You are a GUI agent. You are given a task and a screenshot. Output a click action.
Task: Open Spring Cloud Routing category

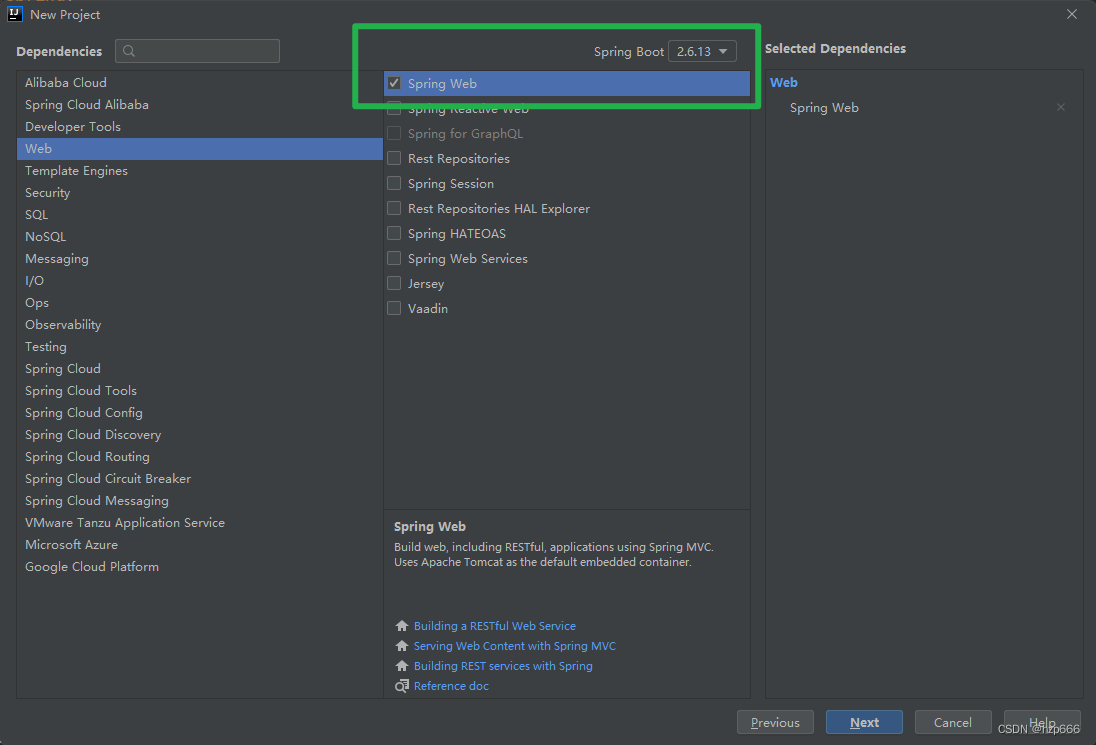pos(200,457)
